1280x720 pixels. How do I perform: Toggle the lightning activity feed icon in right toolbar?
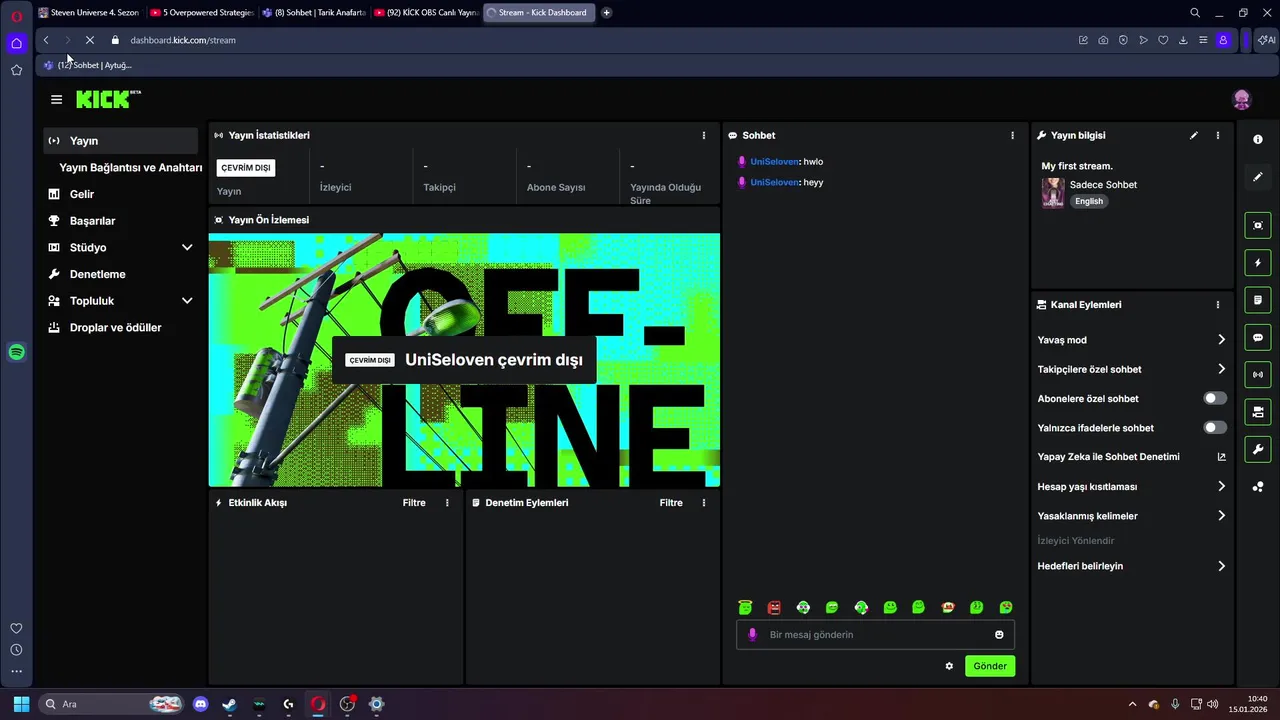click(1258, 263)
